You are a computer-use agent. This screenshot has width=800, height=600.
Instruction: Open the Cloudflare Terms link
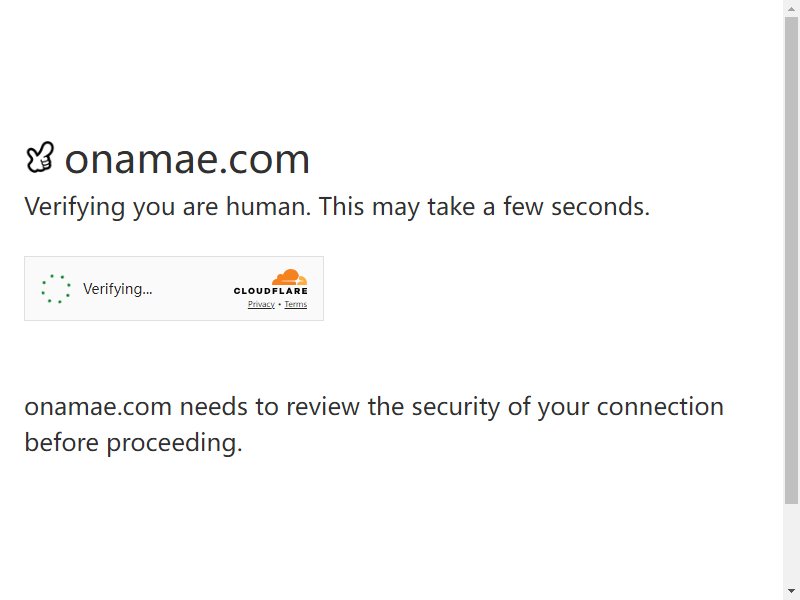coord(295,305)
